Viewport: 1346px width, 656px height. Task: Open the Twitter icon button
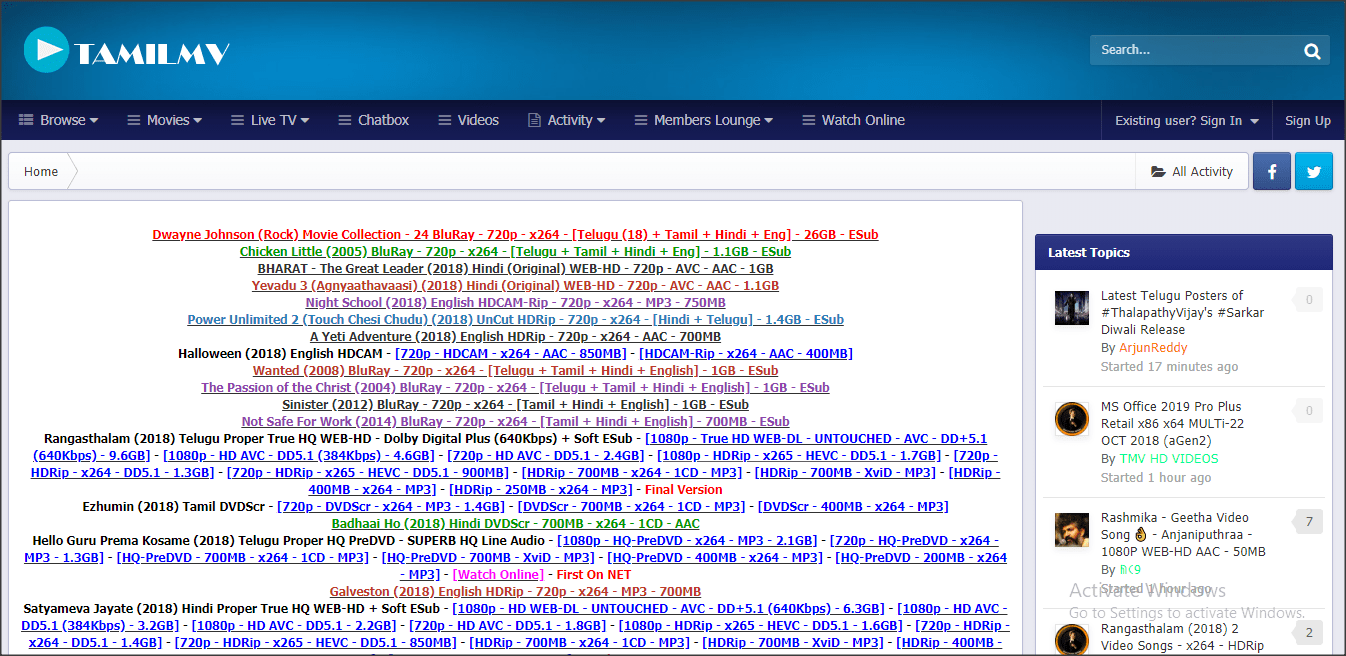point(1314,172)
